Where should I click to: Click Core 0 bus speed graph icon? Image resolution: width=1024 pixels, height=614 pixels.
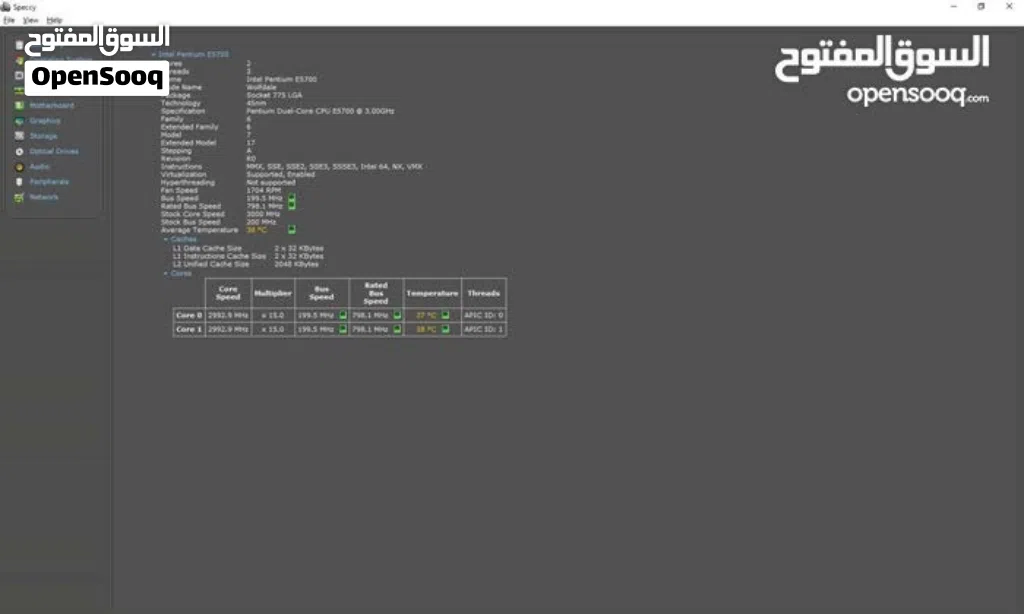(x=342, y=315)
